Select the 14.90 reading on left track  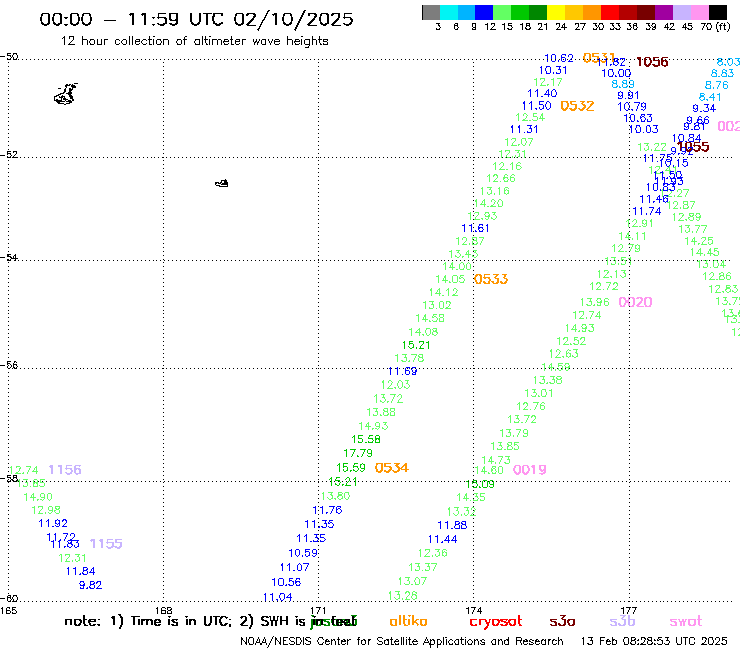pyautogui.click(x=38, y=497)
